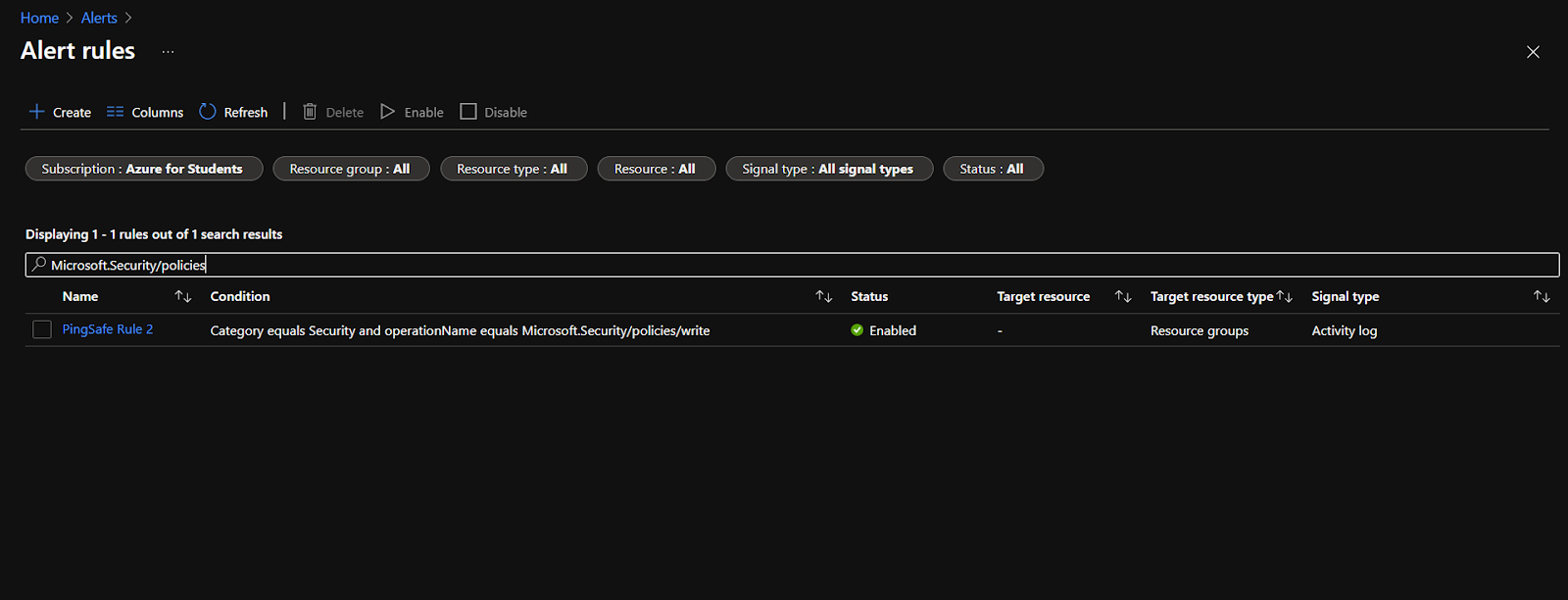1568x600 pixels.
Task: Open the Signal type filter
Action: 828,169
